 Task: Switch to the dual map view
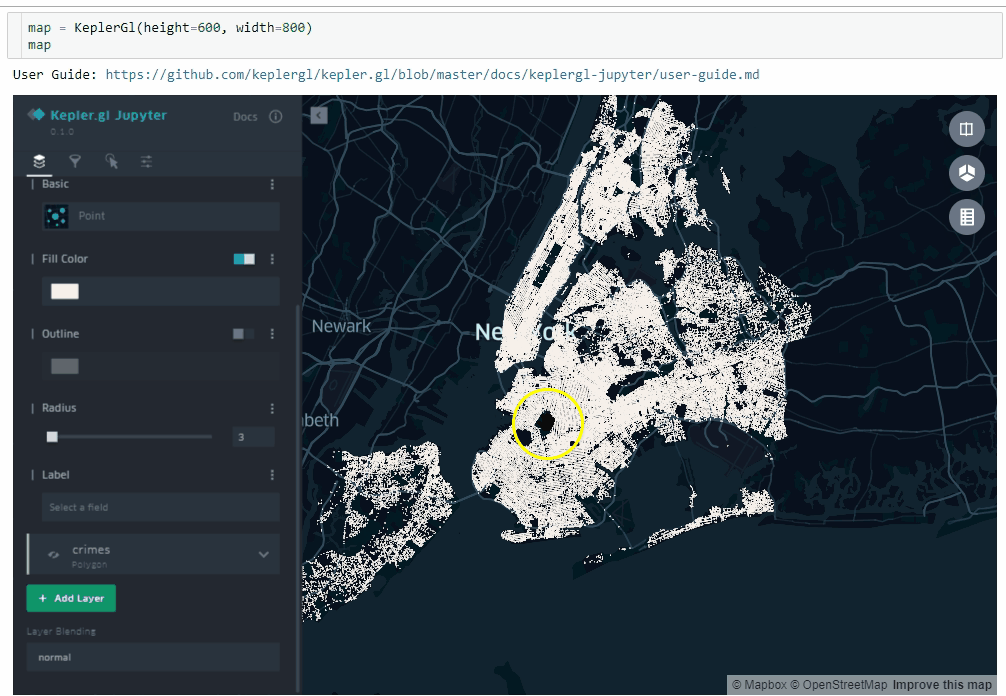(966, 129)
